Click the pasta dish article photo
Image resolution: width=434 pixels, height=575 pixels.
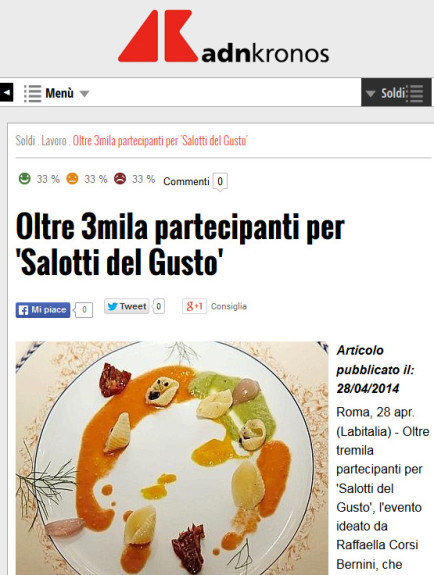tap(172, 458)
